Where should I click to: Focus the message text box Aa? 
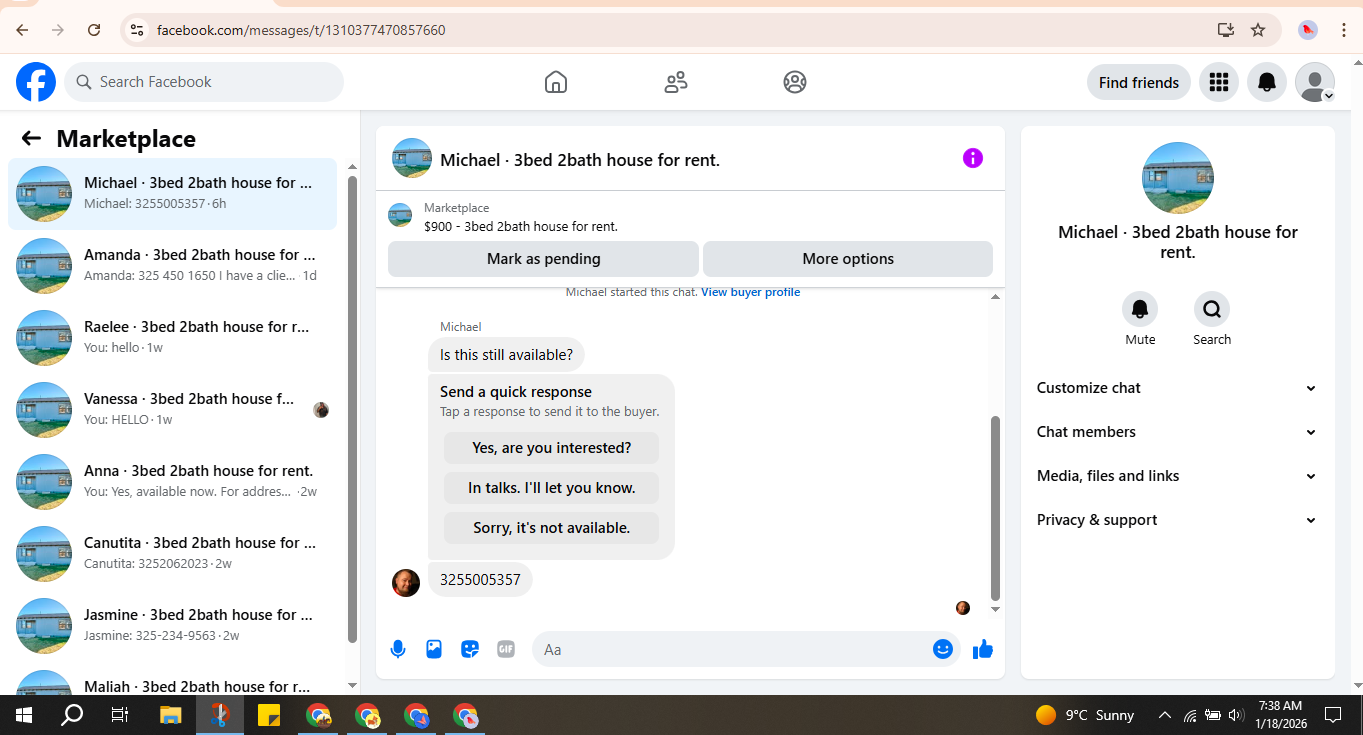coord(735,649)
